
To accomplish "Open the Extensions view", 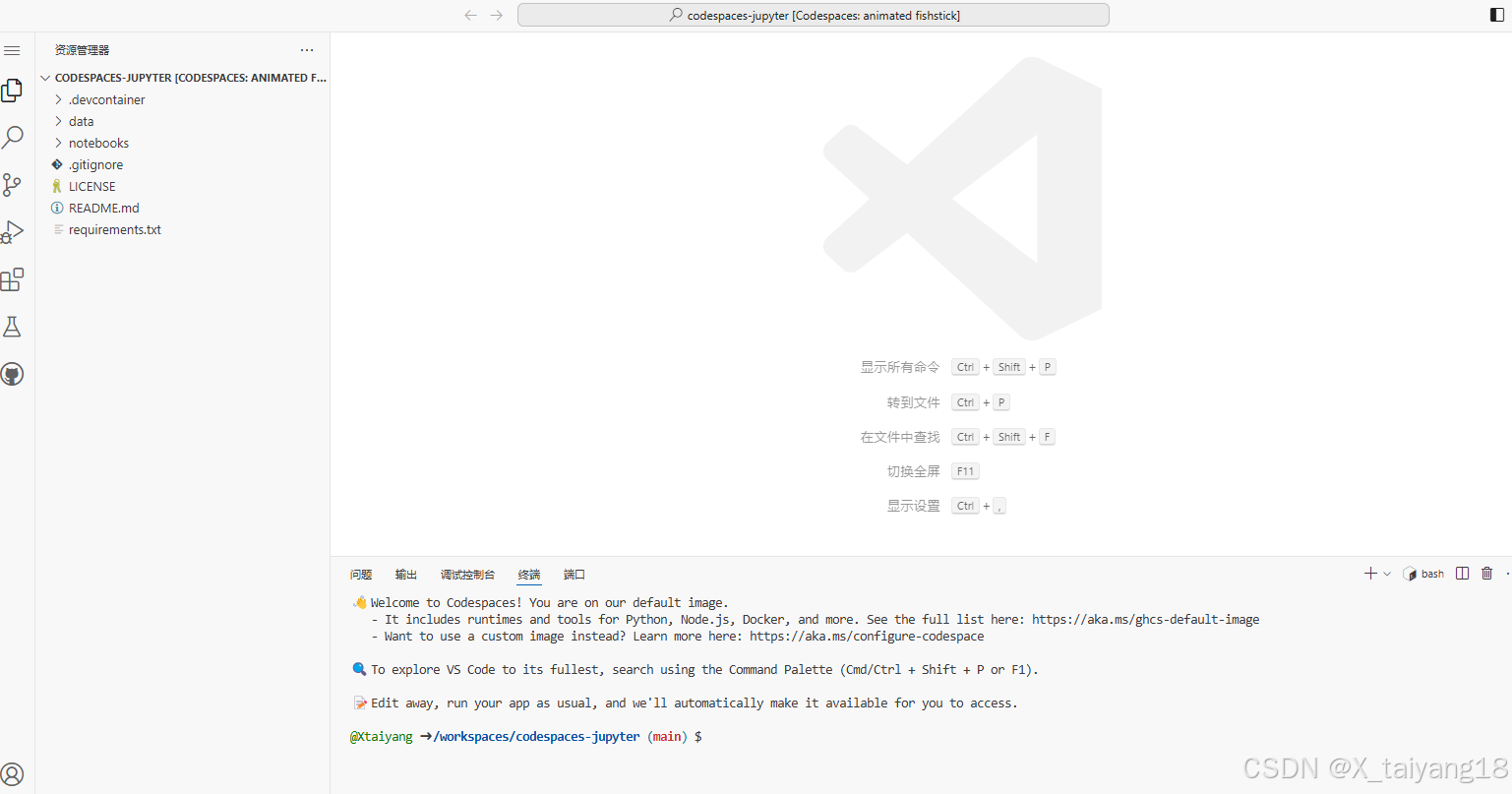I will pos(12,279).
